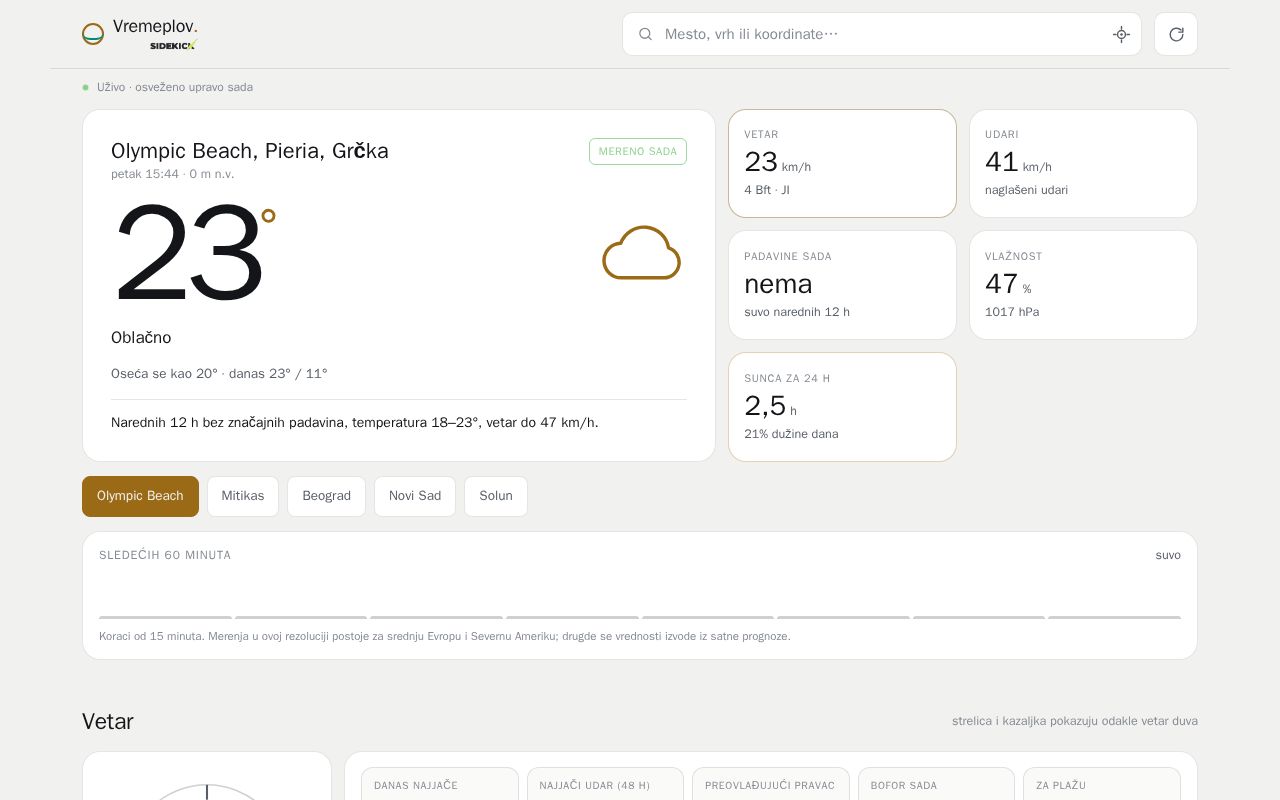
Task: Click the 'NAJJAČI UDAR (48 H)' stat card
Action: [x=605, y=784]
